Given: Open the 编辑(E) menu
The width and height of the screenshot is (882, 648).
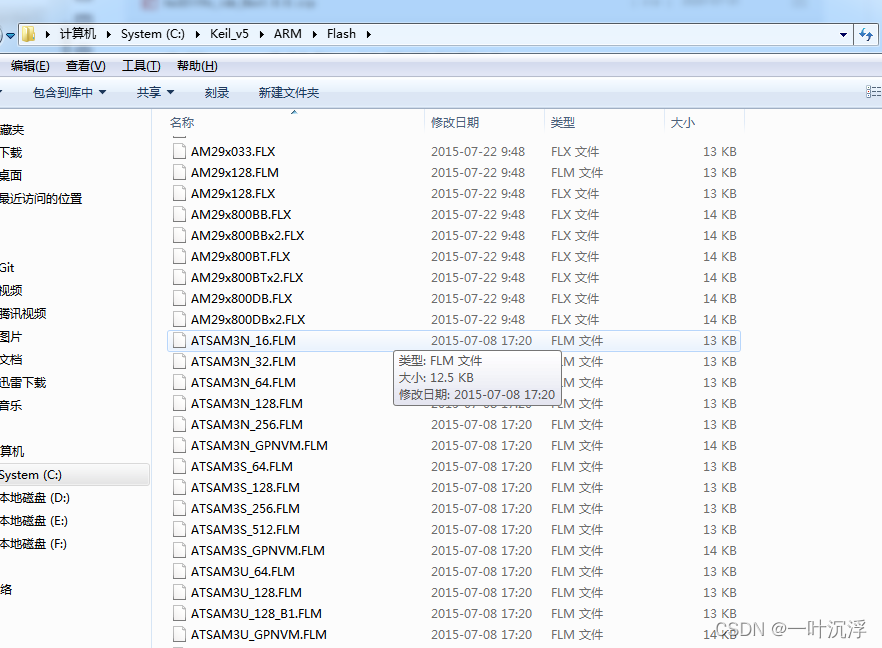Looking at the screenshot, I should [x=30, y=66].
